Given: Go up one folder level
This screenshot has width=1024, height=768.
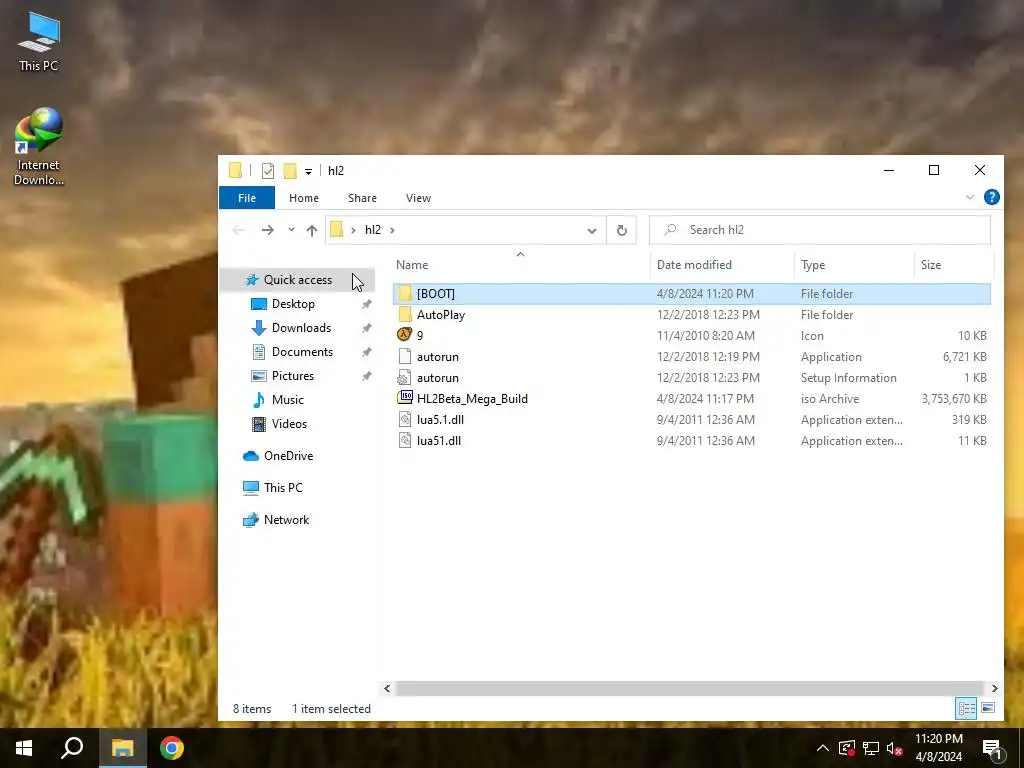Looking at the screenshot, I should coord(312,230).
